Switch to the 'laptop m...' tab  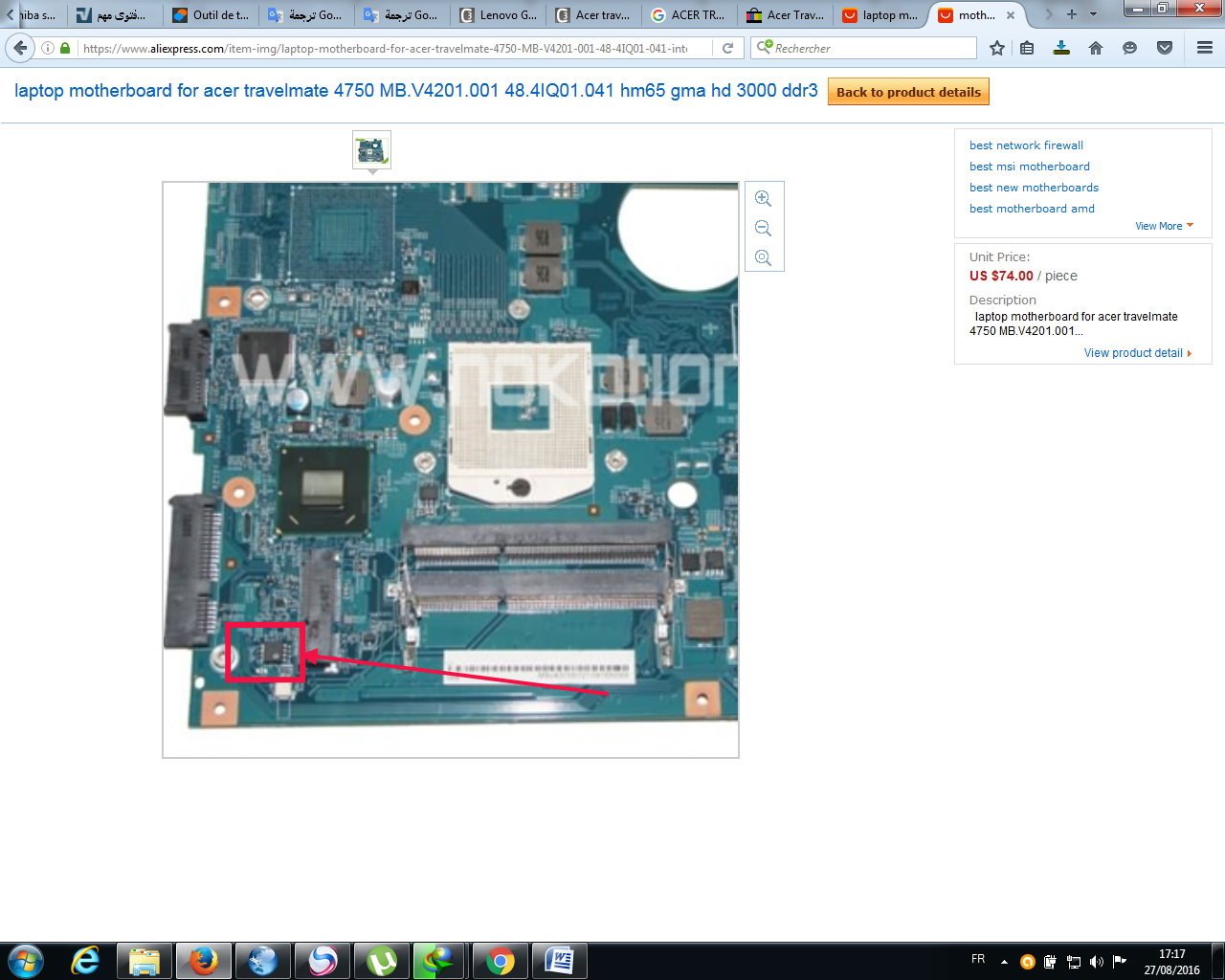[880, 15]
